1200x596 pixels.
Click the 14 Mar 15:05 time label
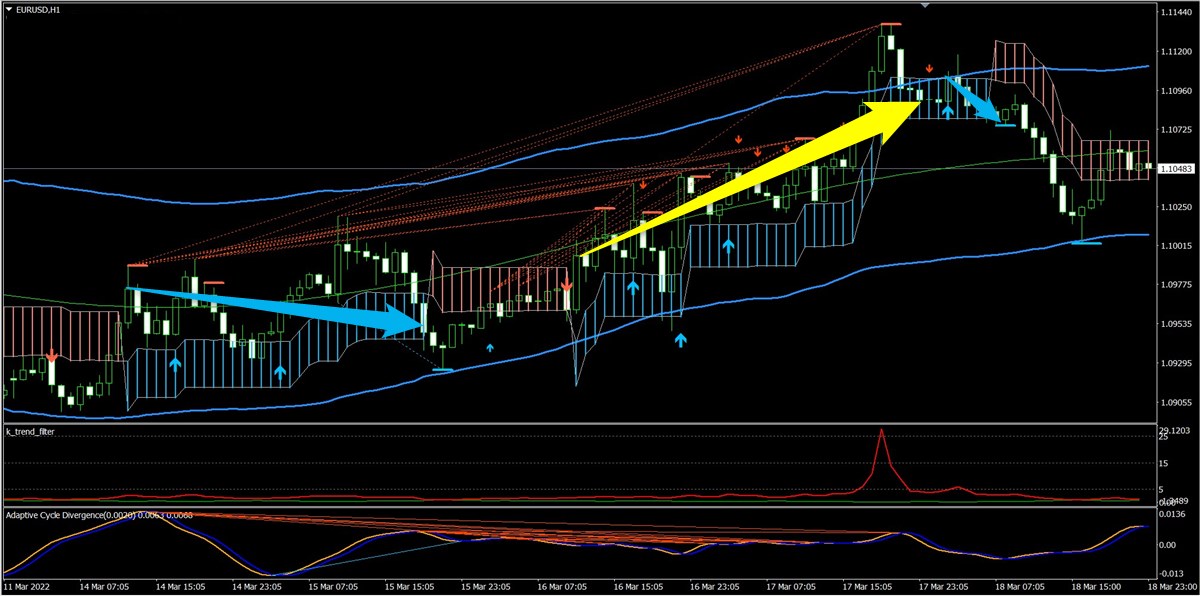(181, 587)
